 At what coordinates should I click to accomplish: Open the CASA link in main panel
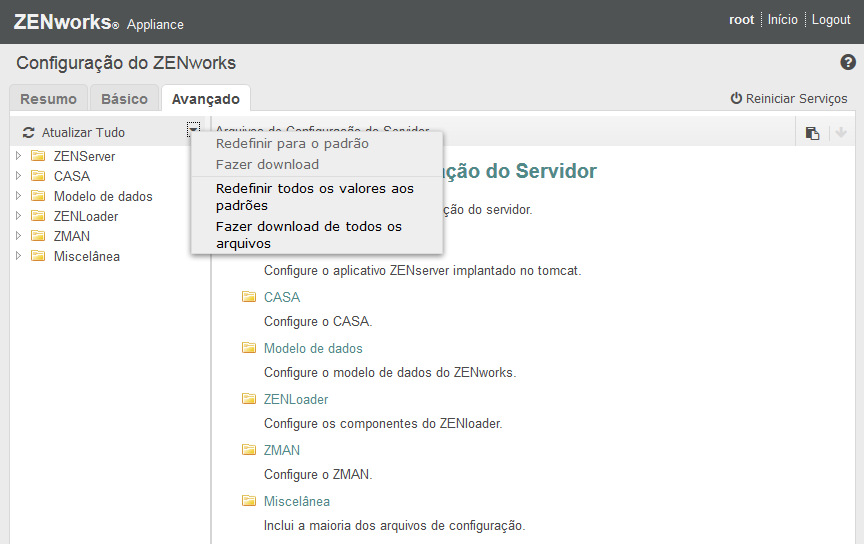point(282,297)
